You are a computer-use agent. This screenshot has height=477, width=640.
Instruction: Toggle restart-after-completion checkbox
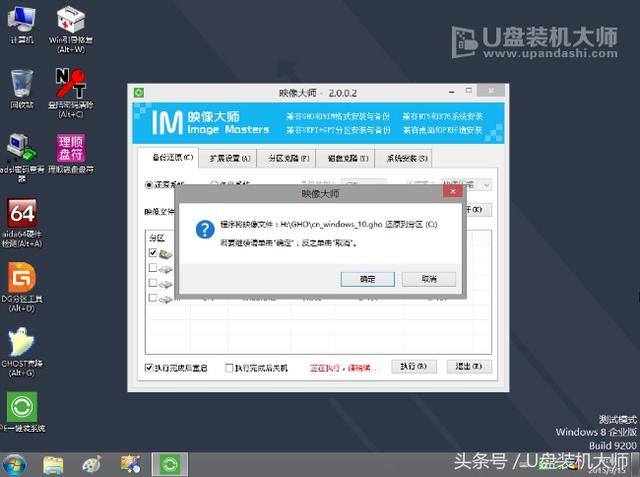(x=149, y=368)
